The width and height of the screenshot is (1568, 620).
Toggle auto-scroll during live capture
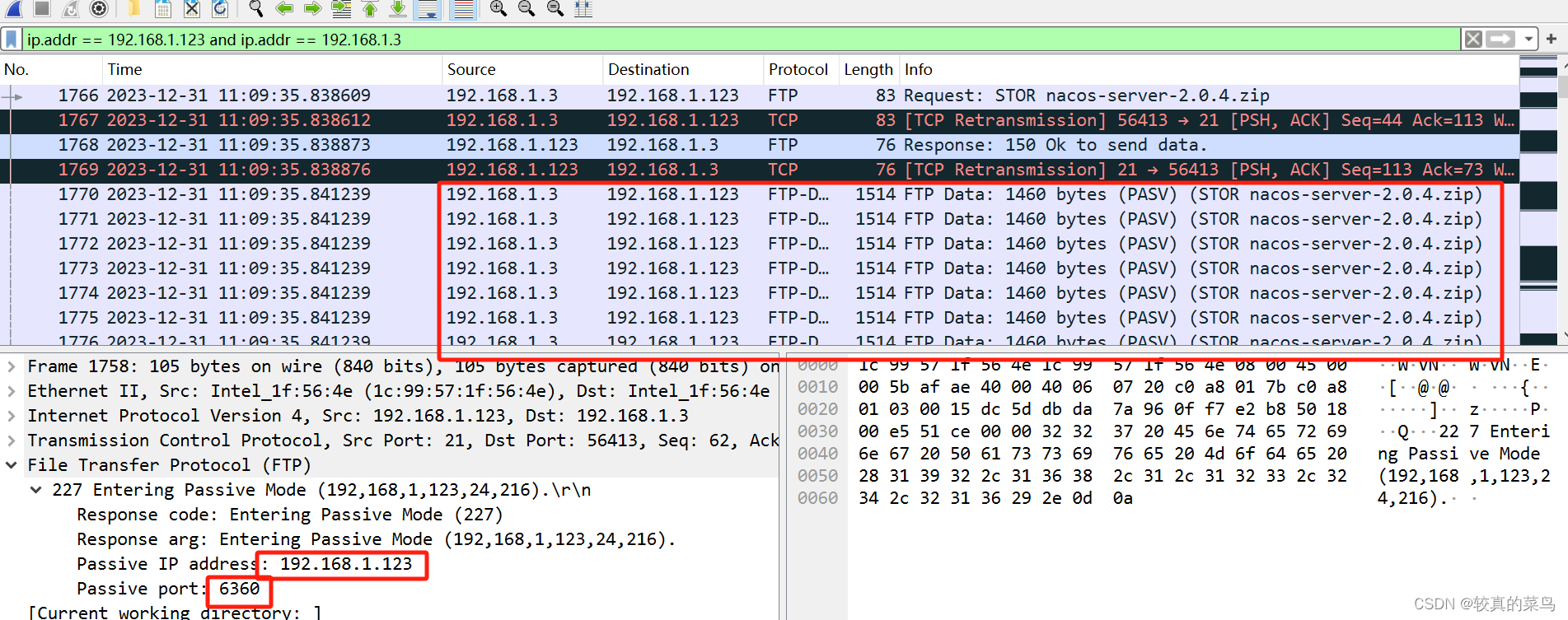coord(428,8)
